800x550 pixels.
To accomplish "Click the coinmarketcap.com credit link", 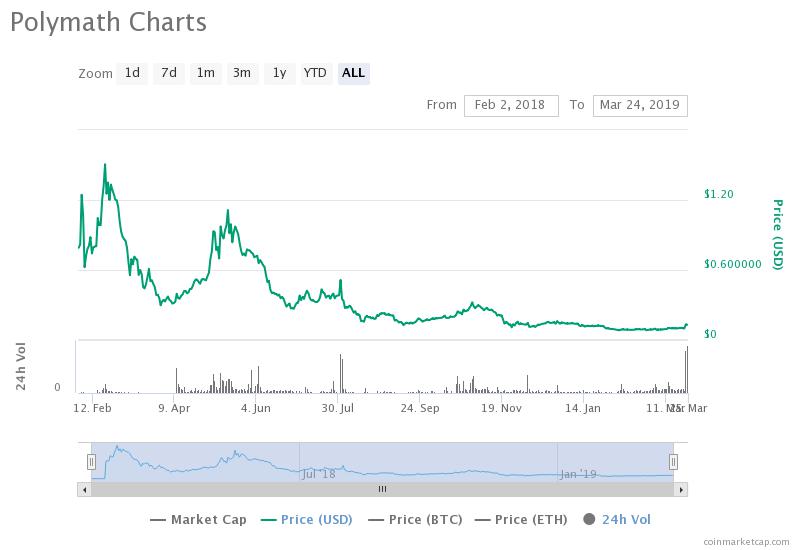I will pyautogui.click(x=743, y=542).
